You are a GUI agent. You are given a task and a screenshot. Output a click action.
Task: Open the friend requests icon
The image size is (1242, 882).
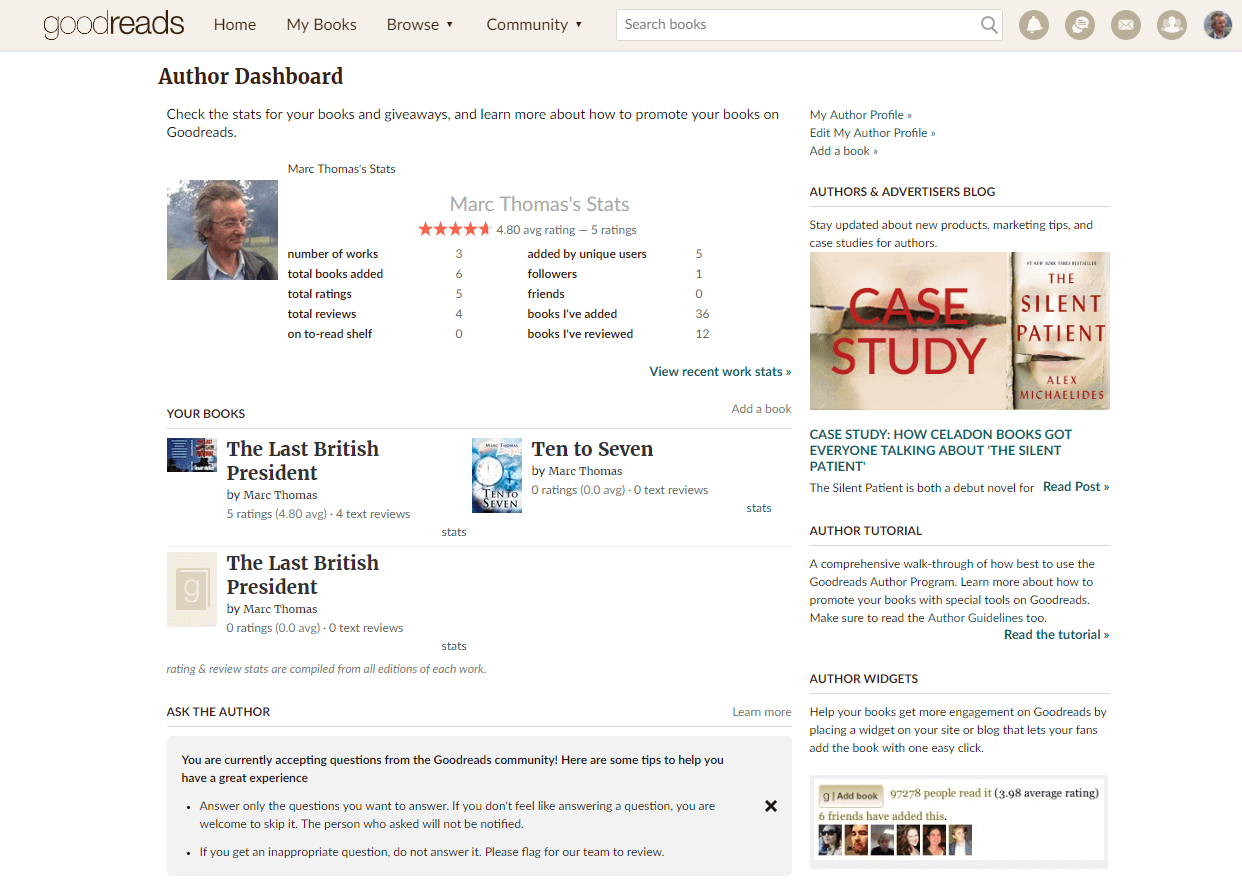click(1172, 25)
